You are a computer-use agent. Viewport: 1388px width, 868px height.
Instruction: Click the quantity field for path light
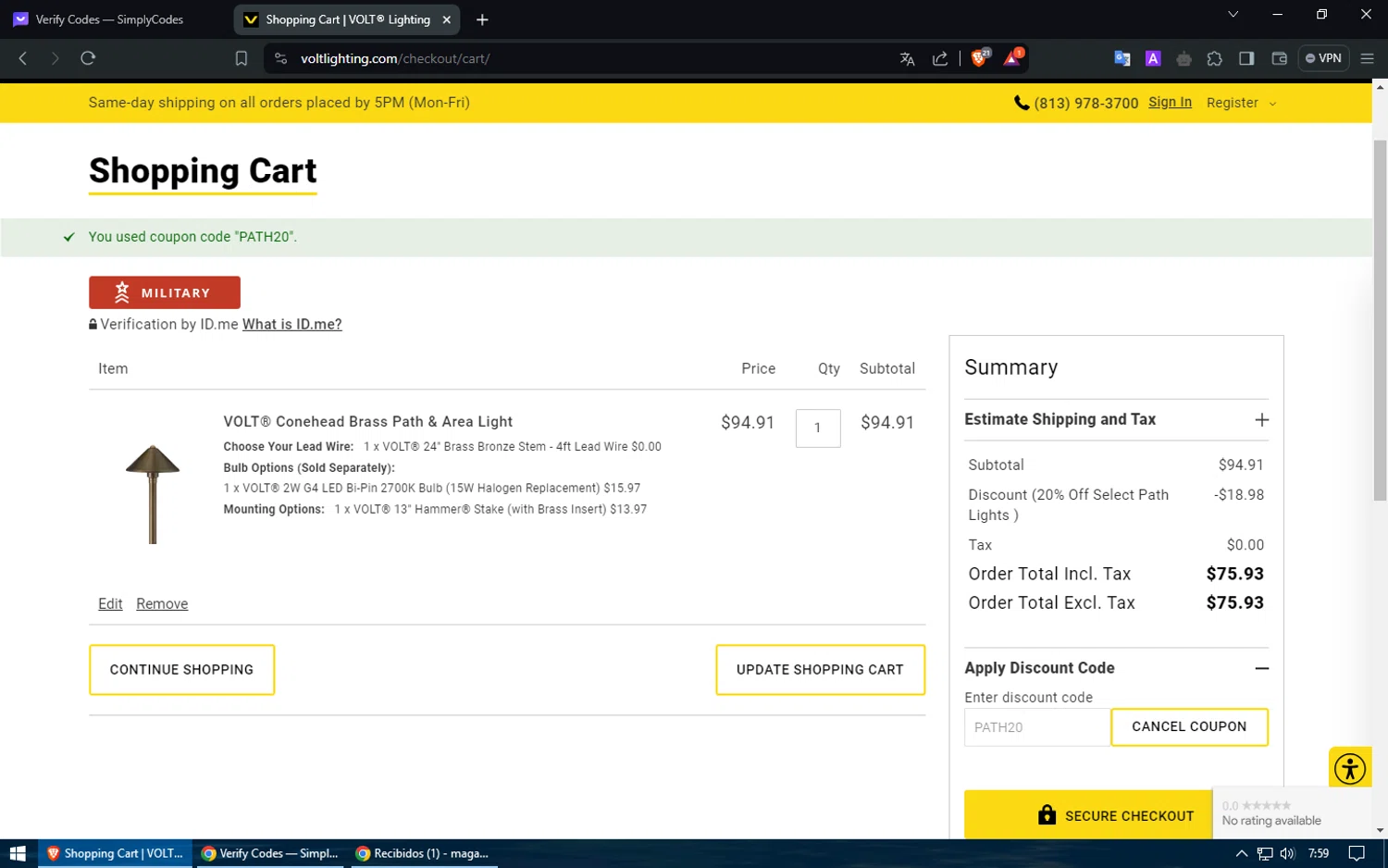tap(818, 428)
